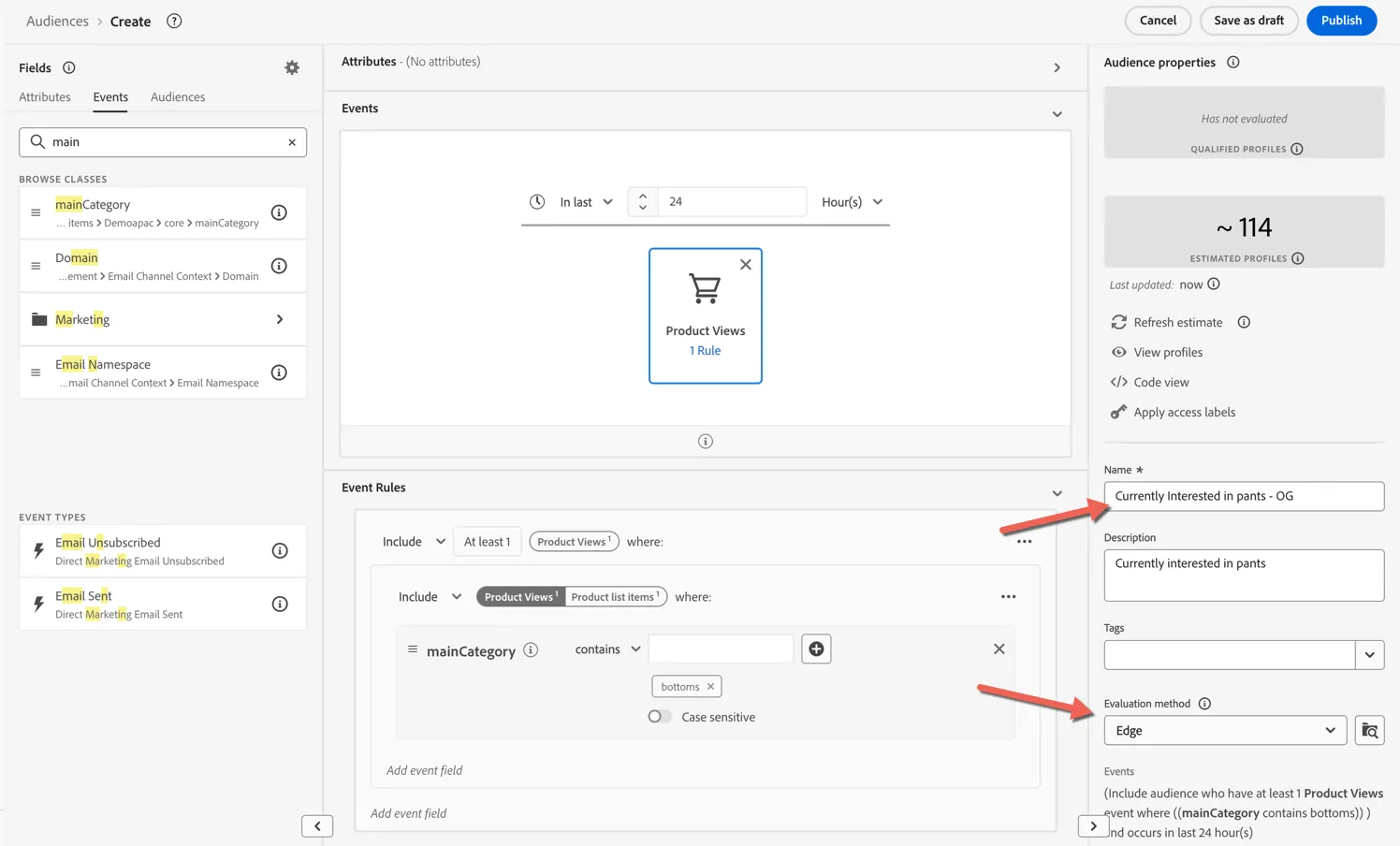Open the Hour(s) unit dropdown
1400x846 pixels.
pyautogui.click(x=852, y=202)
